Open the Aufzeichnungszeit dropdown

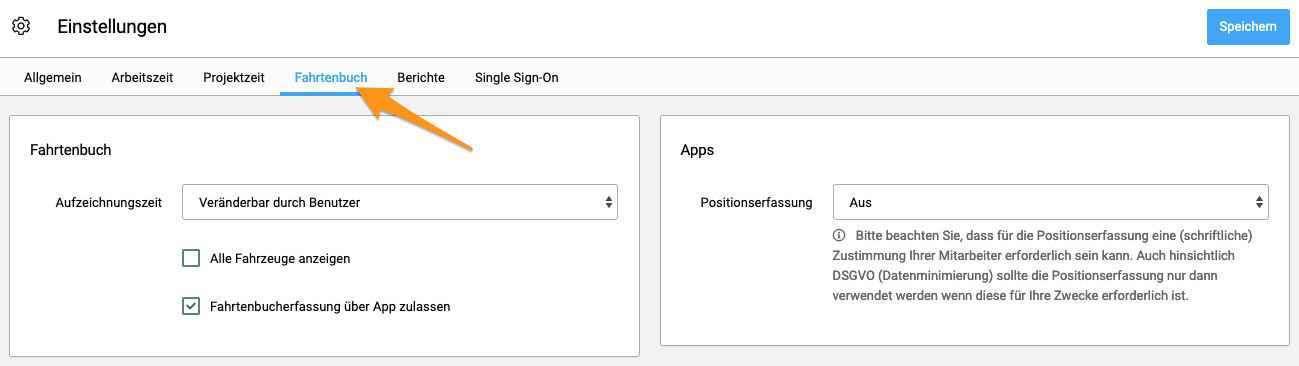point(400,202)
